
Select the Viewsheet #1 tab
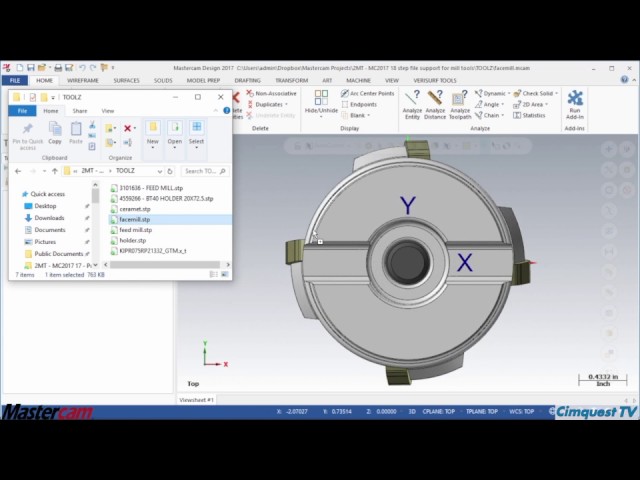[x=196, y=400]
